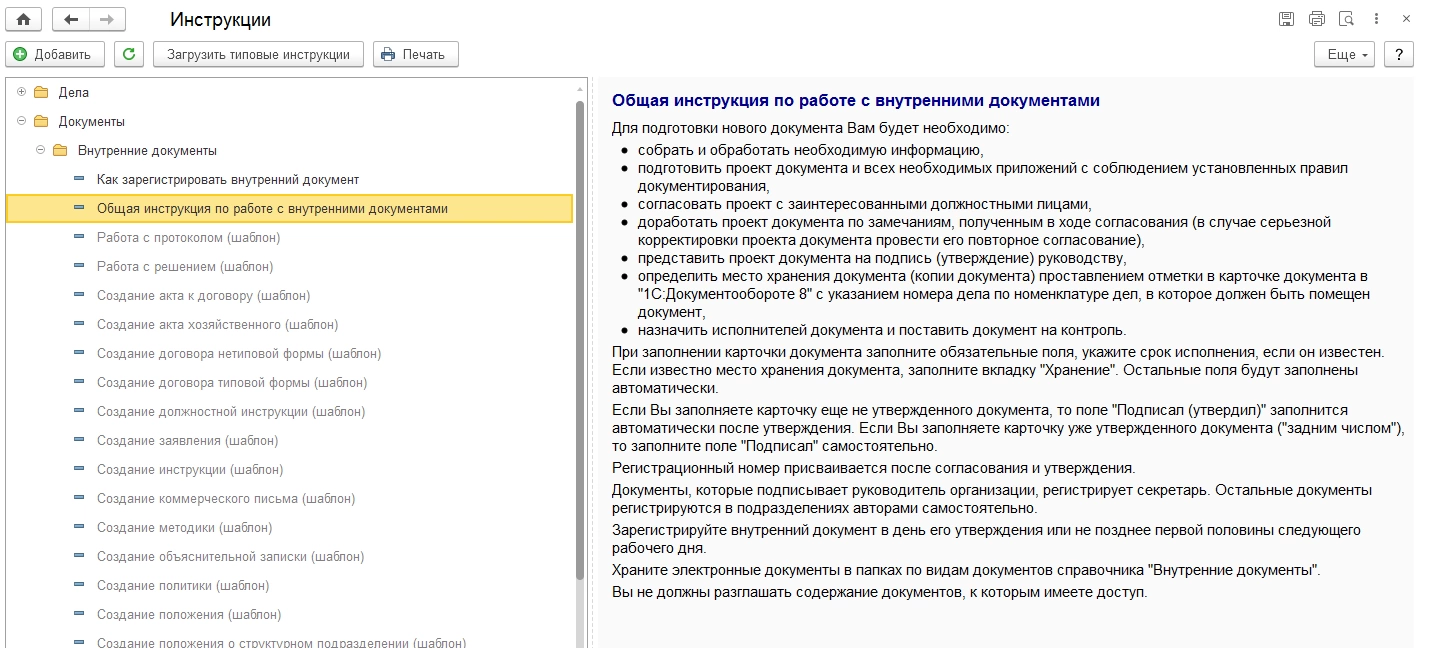
Task: Click heading Общая инструкция по работе с внутренними документами
Action: [856, 101]
